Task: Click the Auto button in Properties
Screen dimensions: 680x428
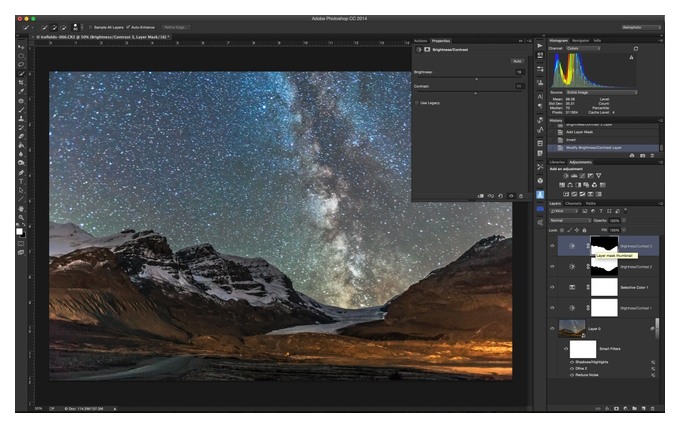Action: coord(517,61)
